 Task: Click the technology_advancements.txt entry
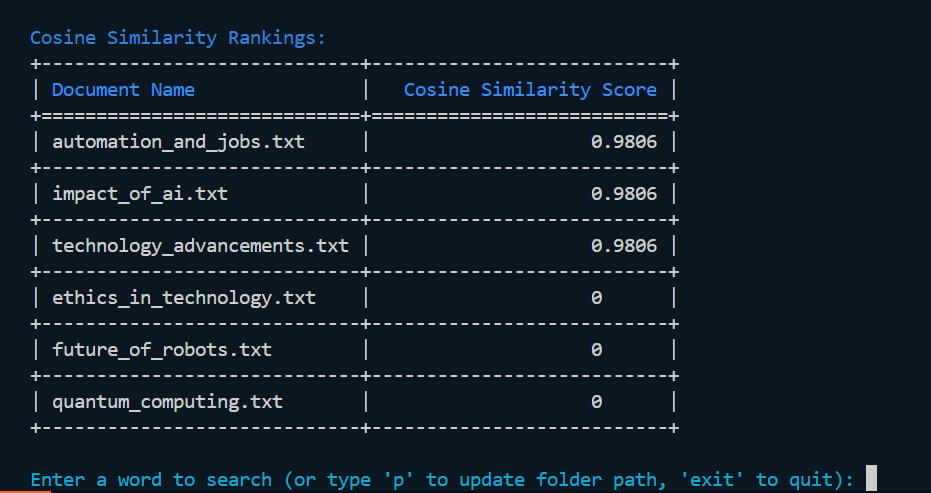(x=201, y=246)
